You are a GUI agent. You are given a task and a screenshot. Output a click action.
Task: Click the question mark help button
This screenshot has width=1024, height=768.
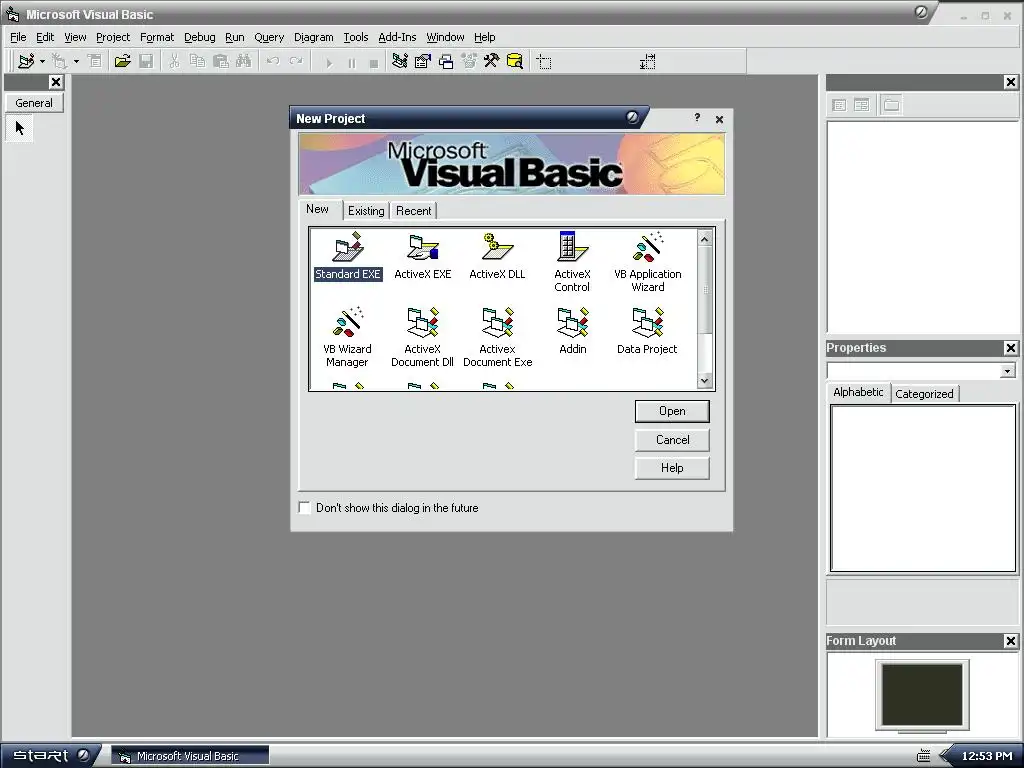[697, 118]
